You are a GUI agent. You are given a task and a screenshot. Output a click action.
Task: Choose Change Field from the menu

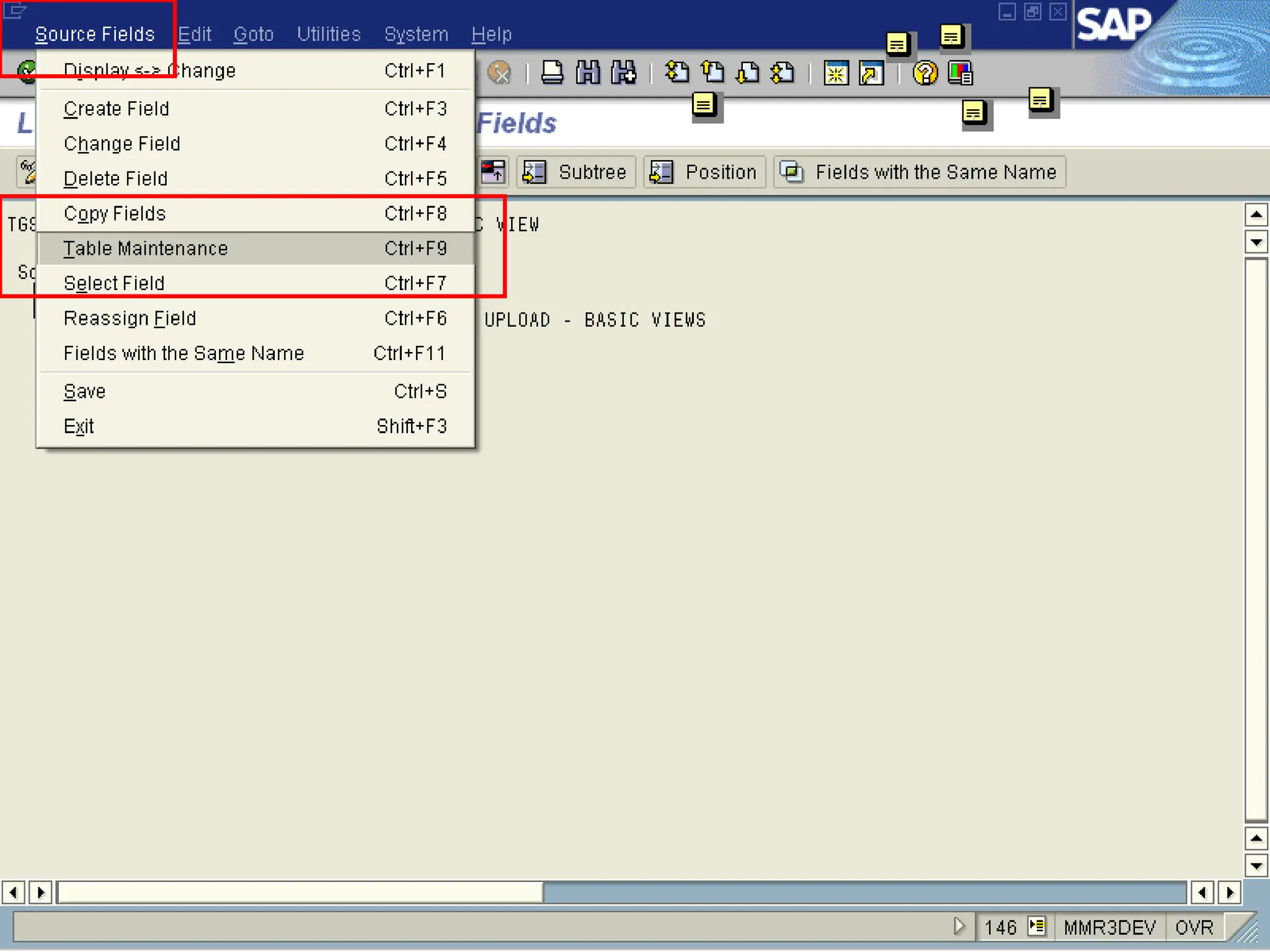[x=255, y=144]
